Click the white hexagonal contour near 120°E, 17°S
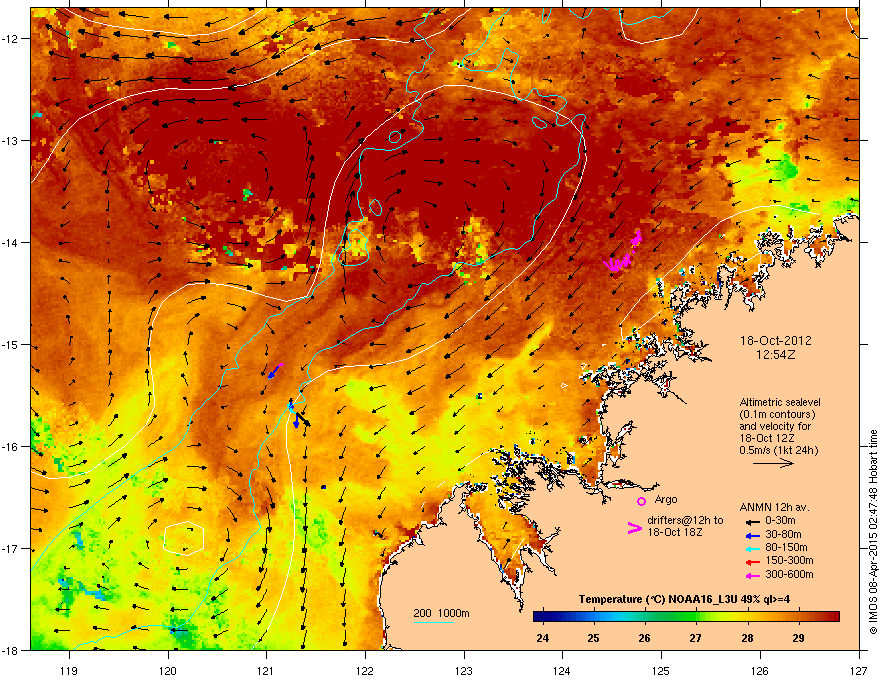This screenshot has width=880, height=680. pyautogui.click(x=184, y=539)
